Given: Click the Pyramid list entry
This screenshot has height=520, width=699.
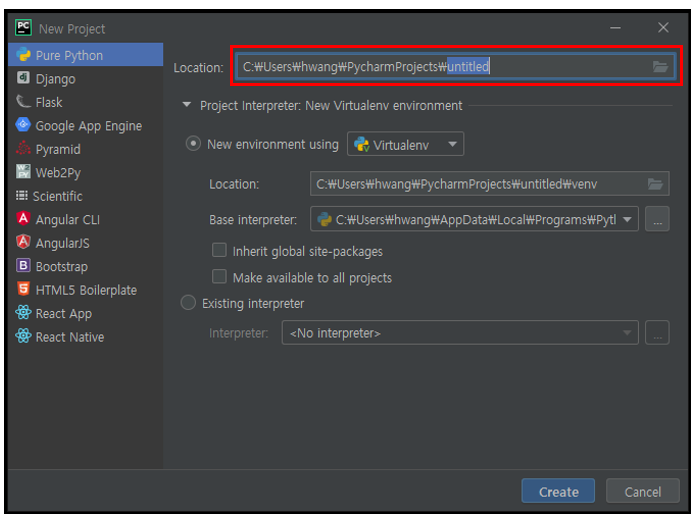Looking at the screenshot, I should tap(86, 149).
